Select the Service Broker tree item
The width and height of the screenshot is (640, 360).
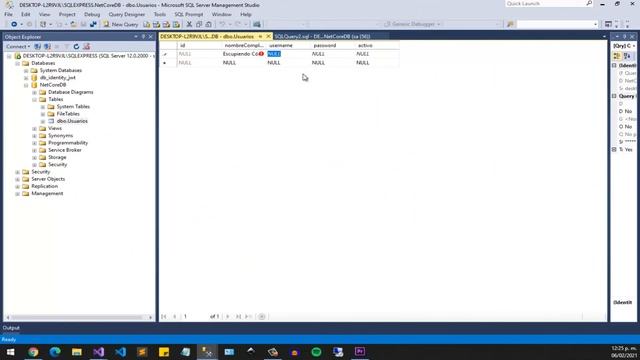click(64, 150)
